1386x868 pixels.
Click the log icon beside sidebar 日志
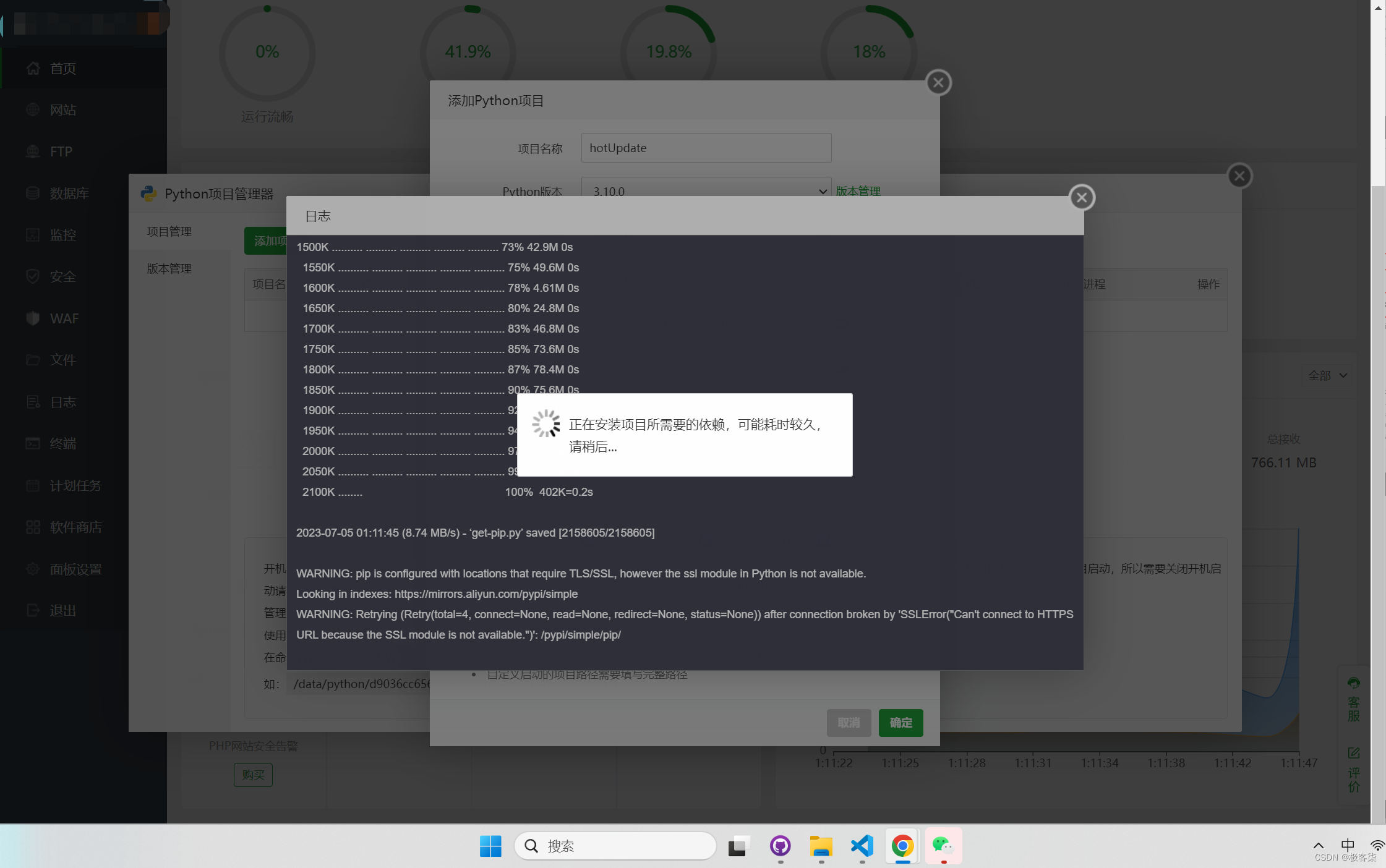point(33,402)
